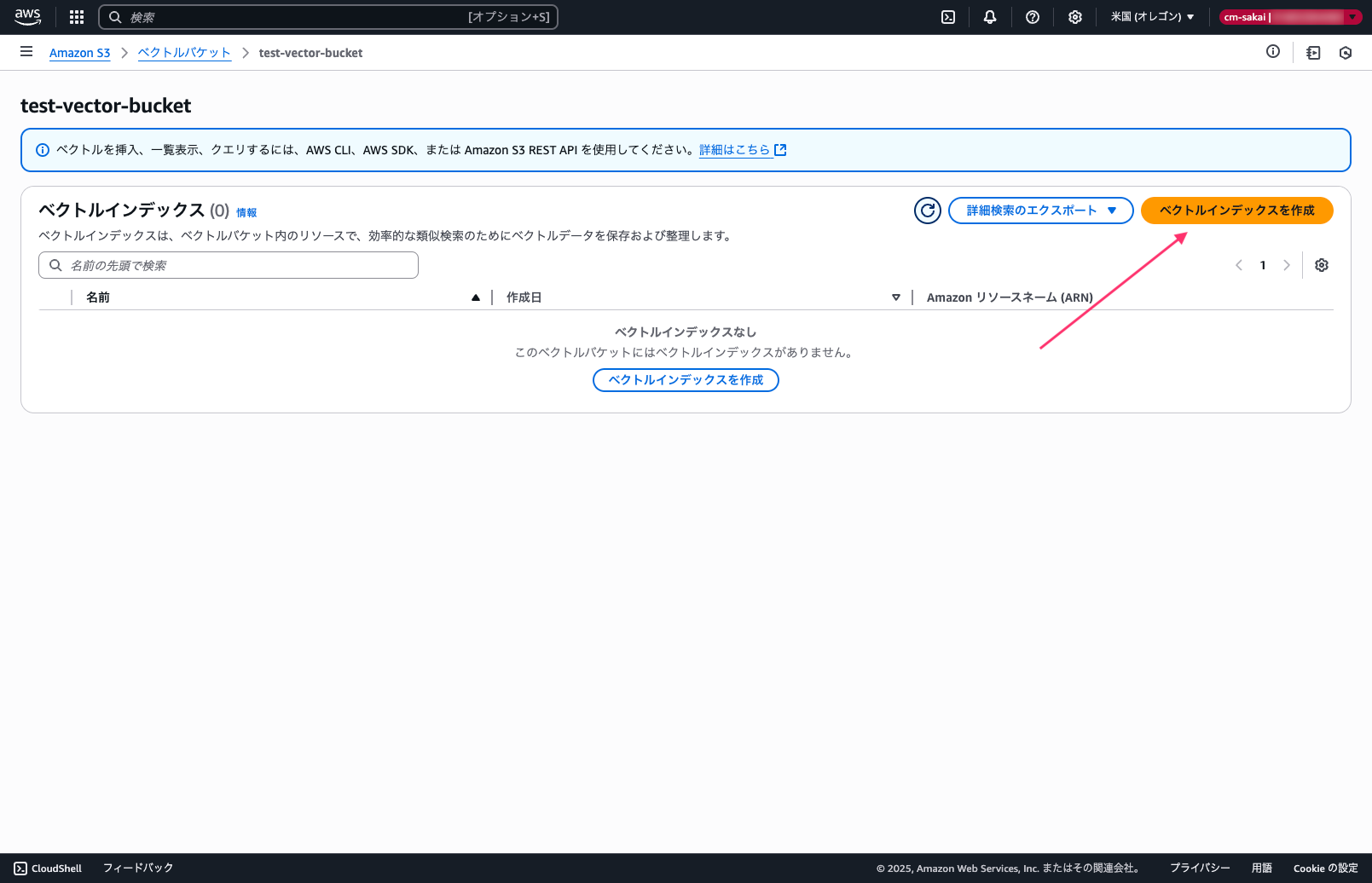
Task: Open Cookie の設定 in footer
Action: (1326, 869)
